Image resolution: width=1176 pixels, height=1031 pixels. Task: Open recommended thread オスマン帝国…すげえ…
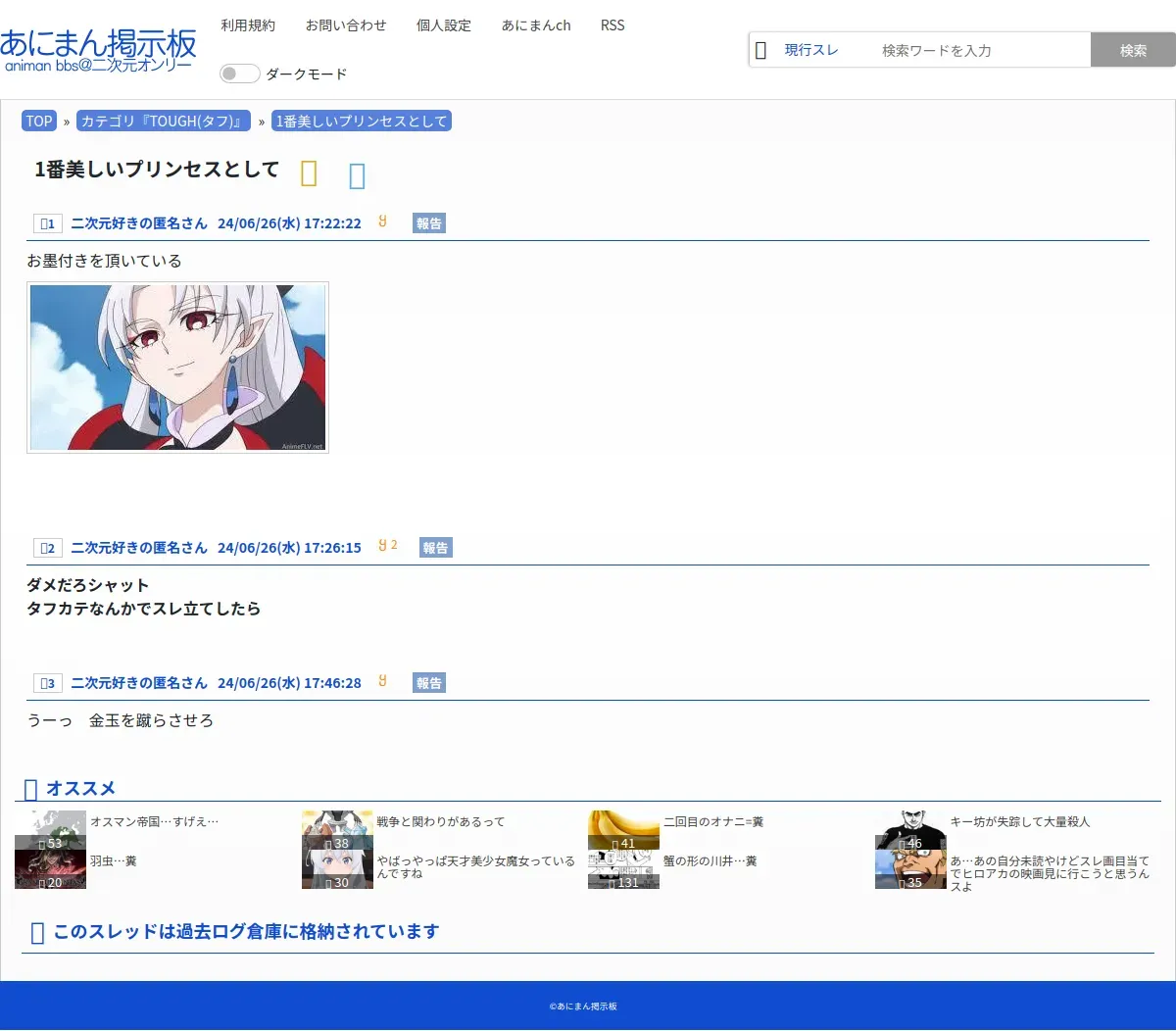pyautogui.click(x=155, y=822)
